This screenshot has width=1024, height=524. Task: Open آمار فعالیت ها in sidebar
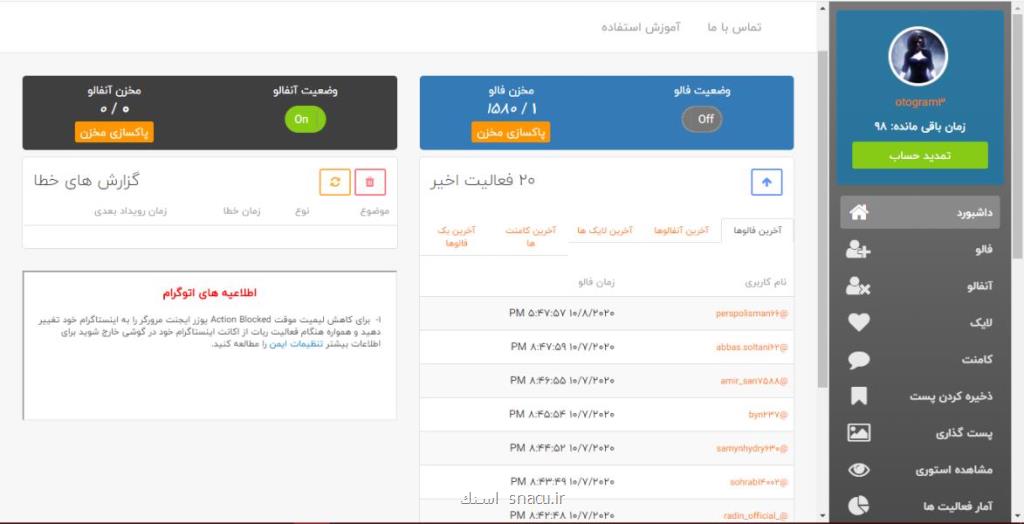coord(920,506)
